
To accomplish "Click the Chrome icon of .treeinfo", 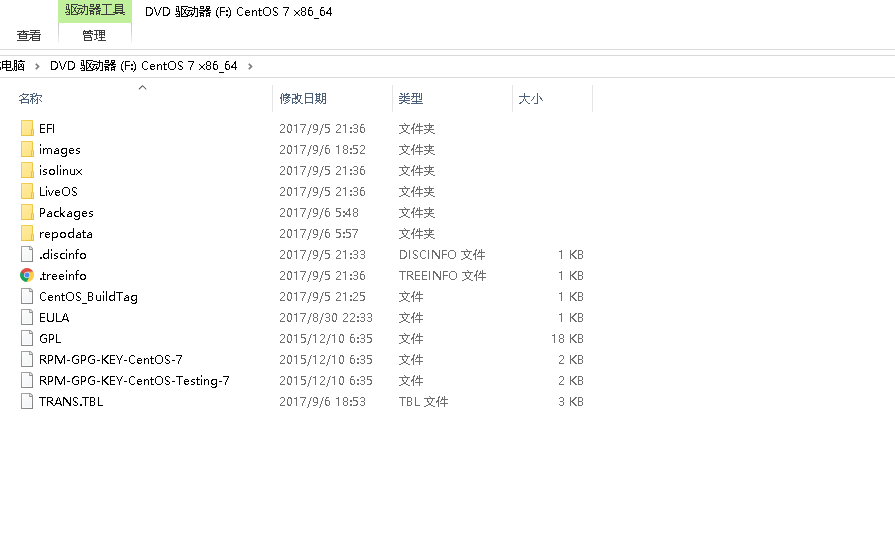I will point(27,276).
